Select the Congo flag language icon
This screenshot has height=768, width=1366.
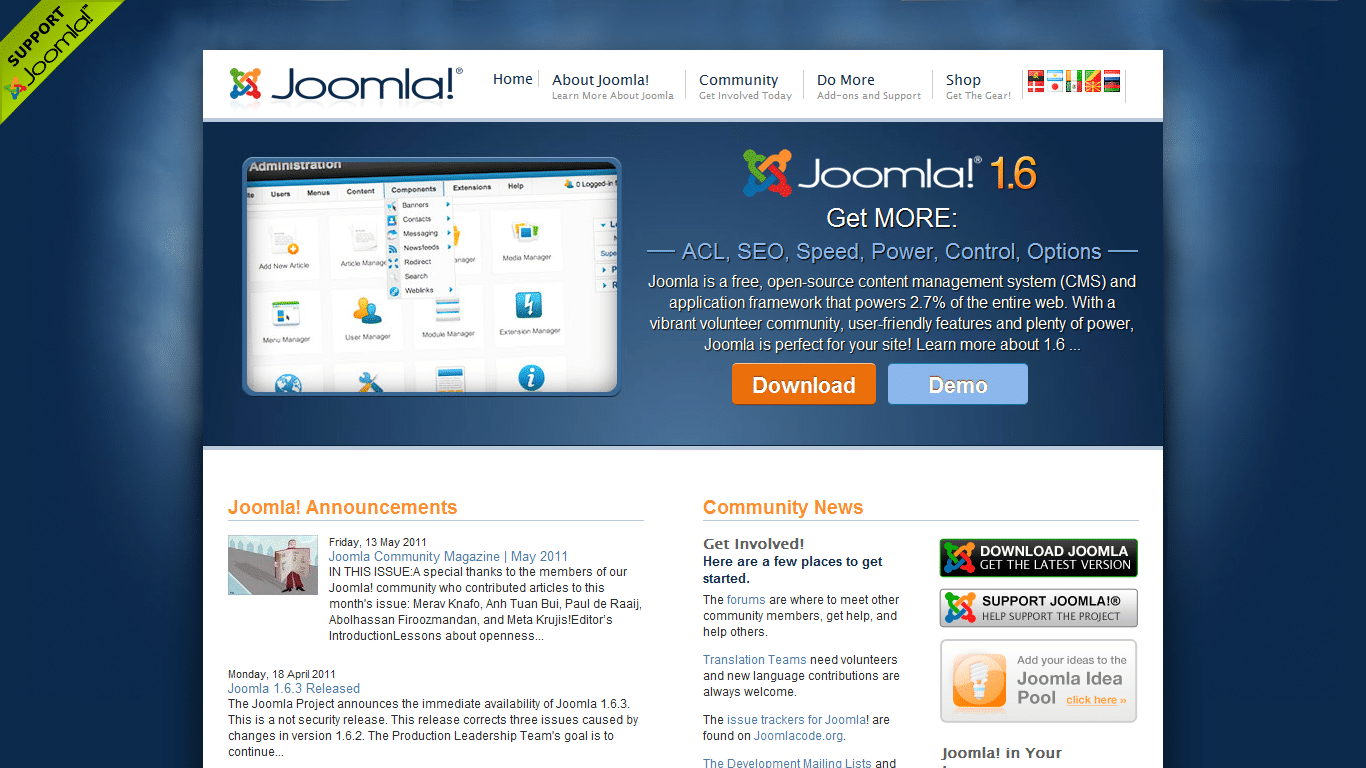(x=1093, y=75)
